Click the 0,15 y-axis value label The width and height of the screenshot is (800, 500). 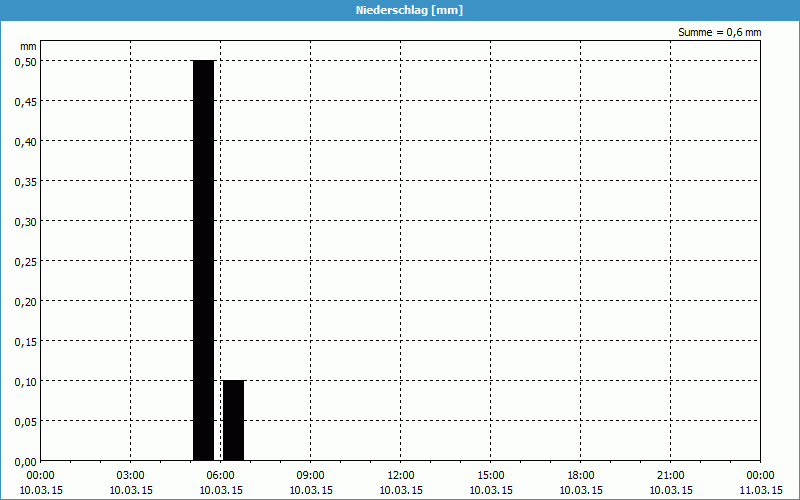click(x=25, y=341)
